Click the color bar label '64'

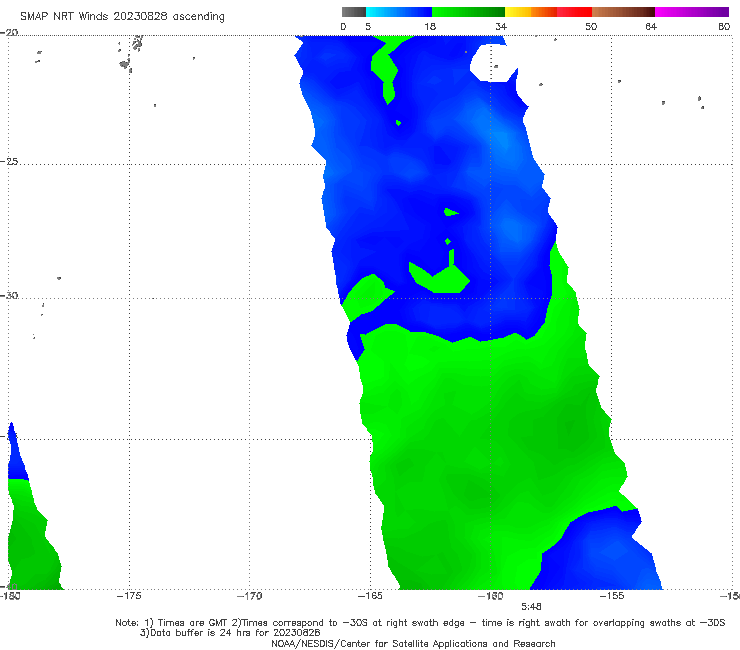pos(651,27)
